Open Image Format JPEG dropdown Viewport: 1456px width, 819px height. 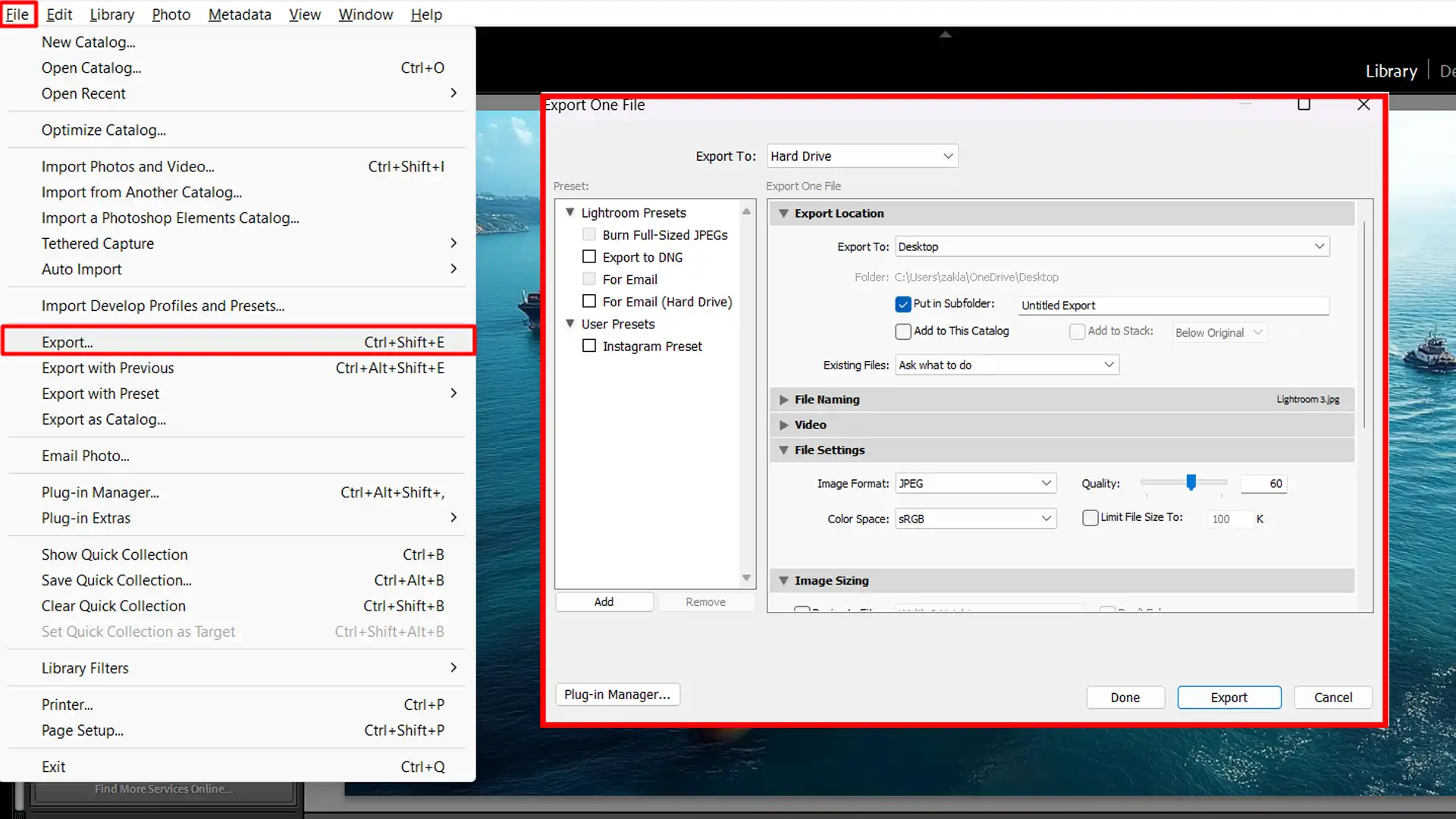tap(975, 483)
